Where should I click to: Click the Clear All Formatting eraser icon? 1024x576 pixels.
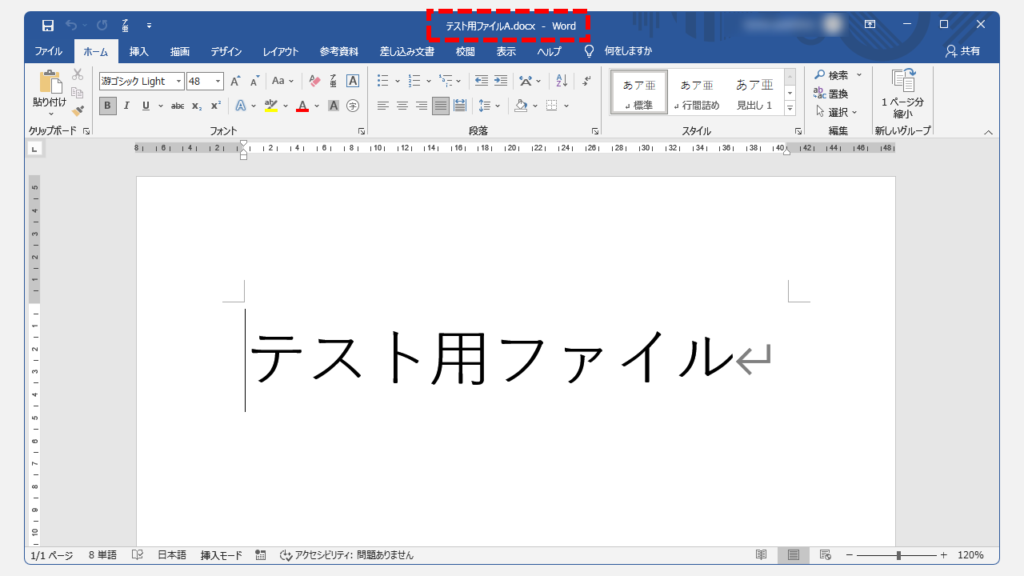(x=315, y=81)
